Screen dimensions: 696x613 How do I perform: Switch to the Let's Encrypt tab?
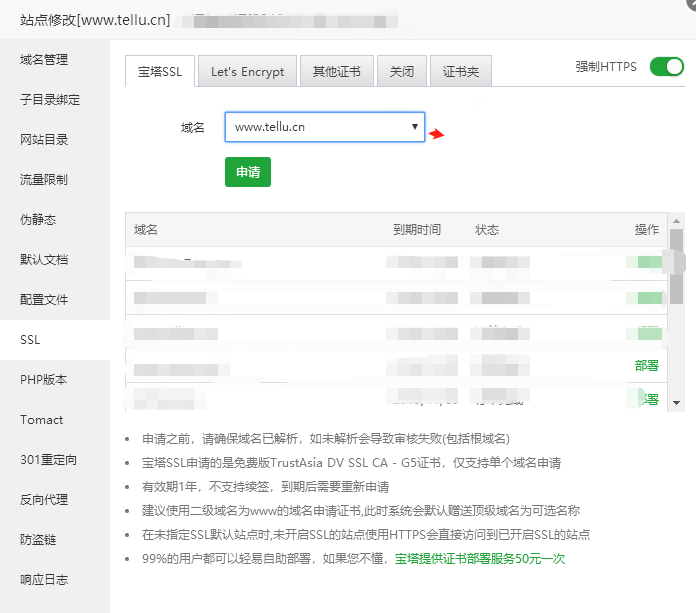click(247, 71)
